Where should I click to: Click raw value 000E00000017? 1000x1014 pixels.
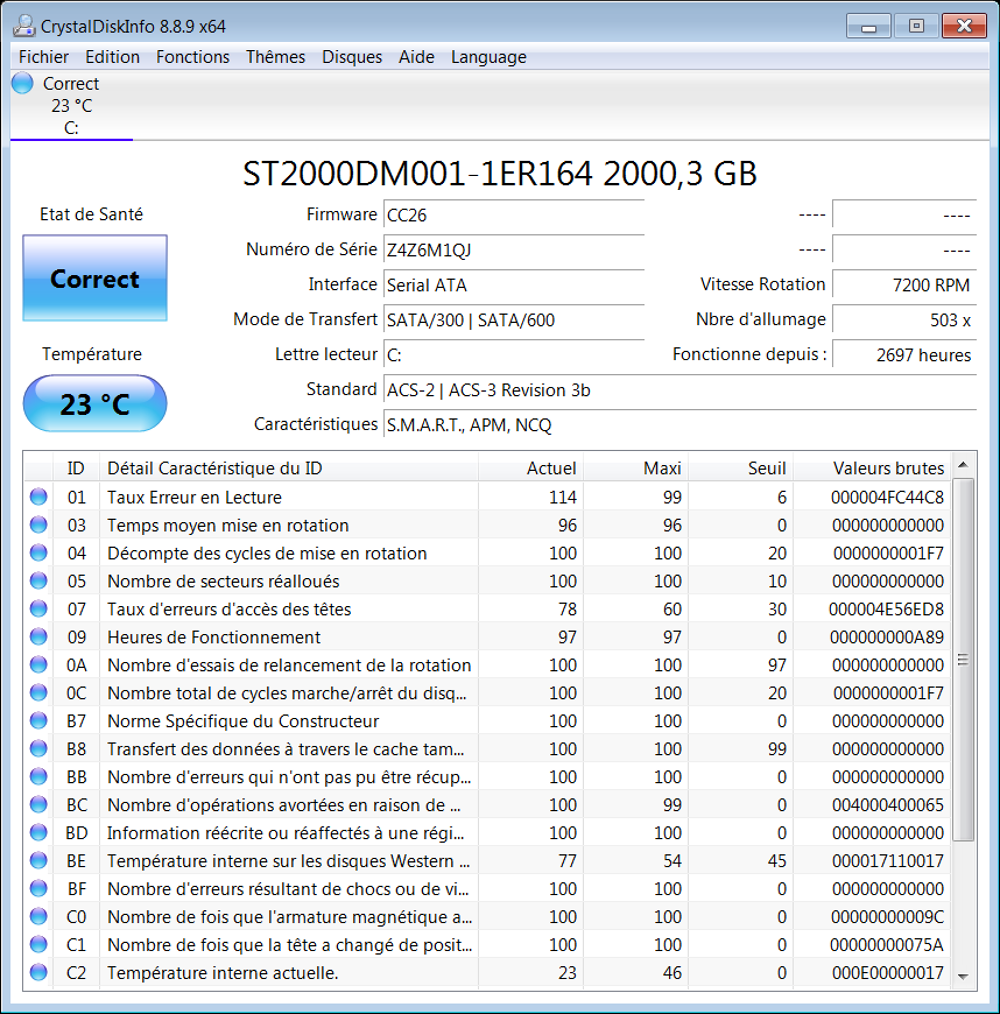coord(887,973)
